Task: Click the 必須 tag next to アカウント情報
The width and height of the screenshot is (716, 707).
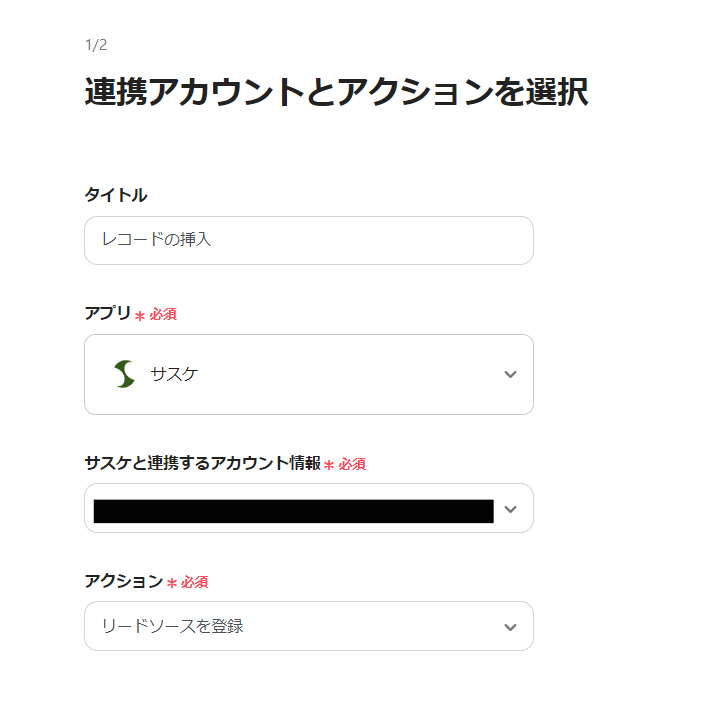Action: click(352, 464)
